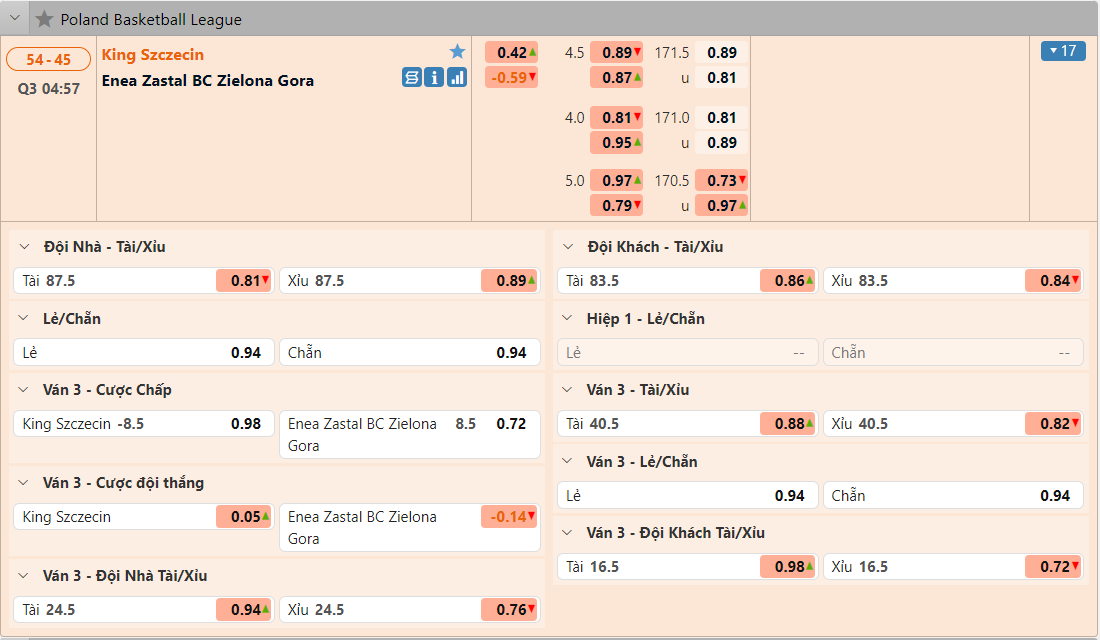Collapse the Poland Basketball League section
1100x640 pixels.
pos(15,19)
